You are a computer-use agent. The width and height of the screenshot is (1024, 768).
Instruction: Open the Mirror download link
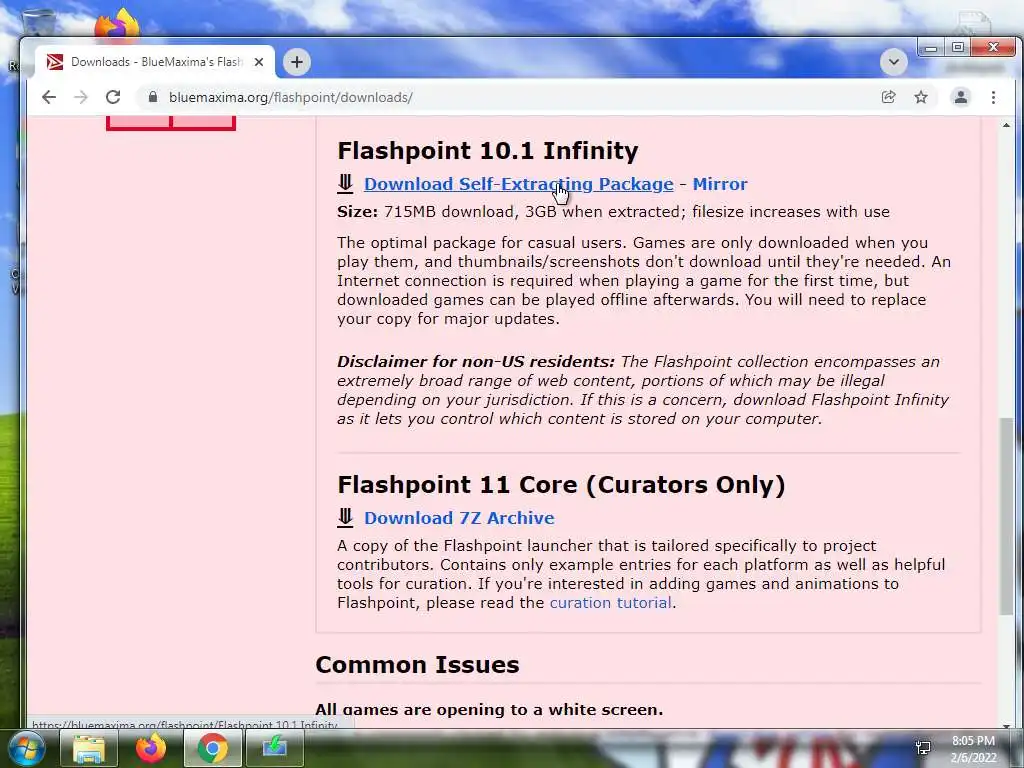[x=720, y=184]
